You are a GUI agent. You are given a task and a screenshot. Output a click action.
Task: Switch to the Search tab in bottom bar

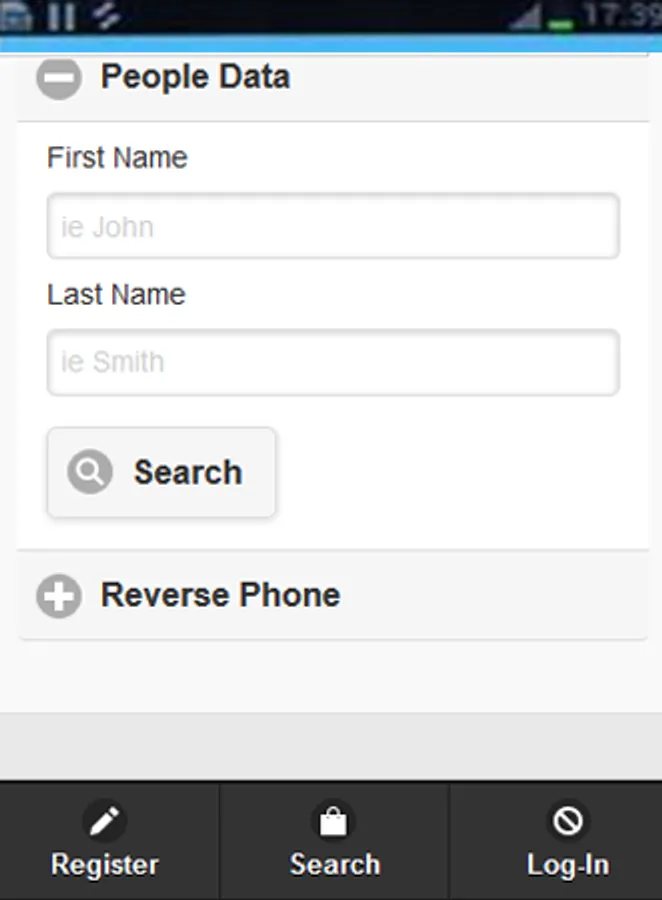(x=334, y=842)
